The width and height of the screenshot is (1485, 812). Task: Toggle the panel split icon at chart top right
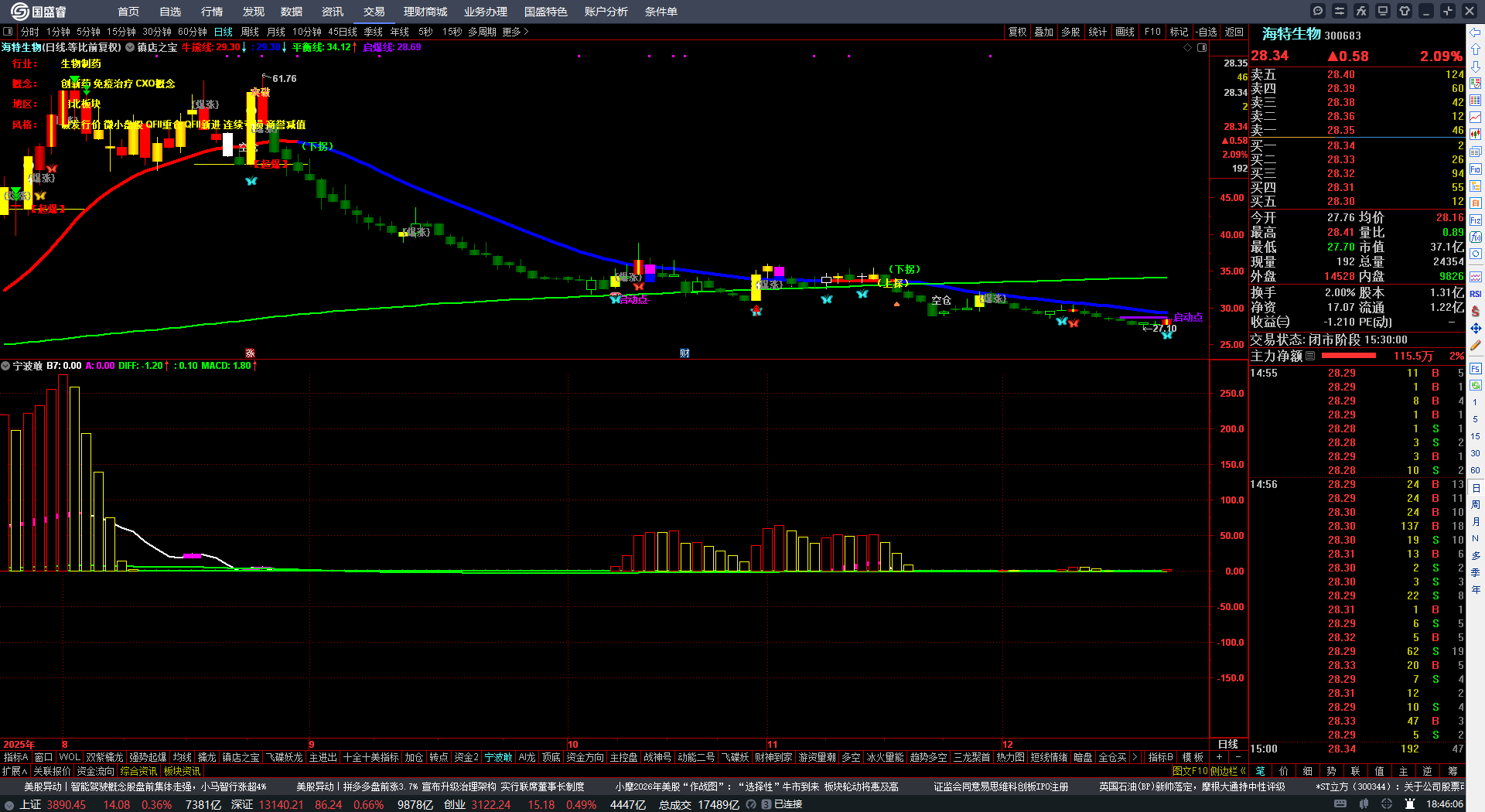1202,47
